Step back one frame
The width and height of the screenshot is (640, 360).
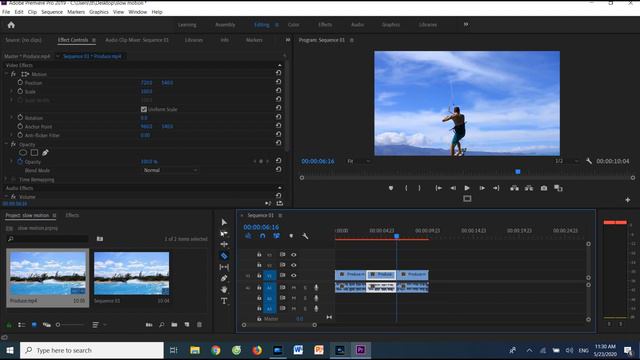point(453,188)
